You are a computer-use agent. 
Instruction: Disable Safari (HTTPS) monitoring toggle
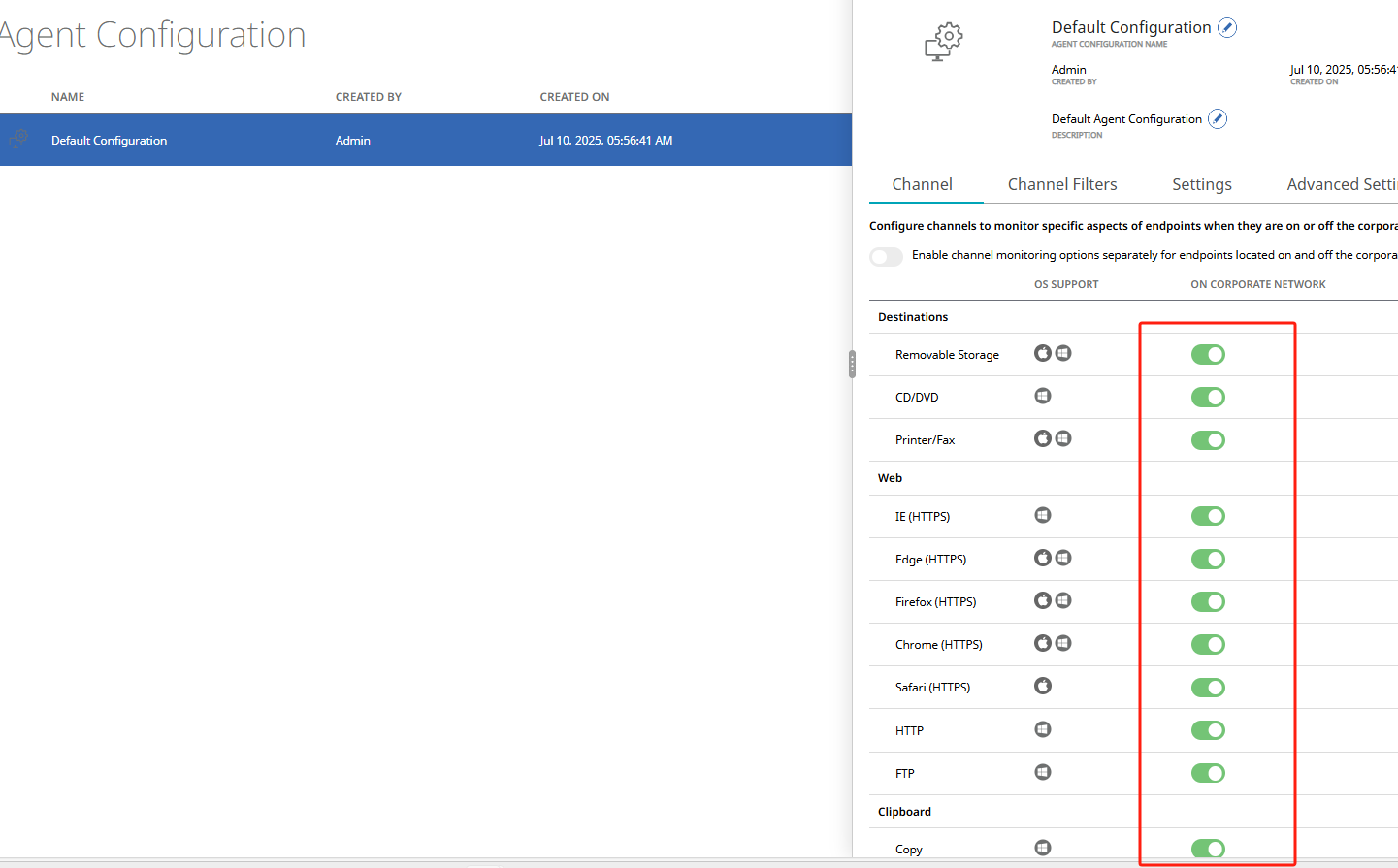[x=1208, y=688]
